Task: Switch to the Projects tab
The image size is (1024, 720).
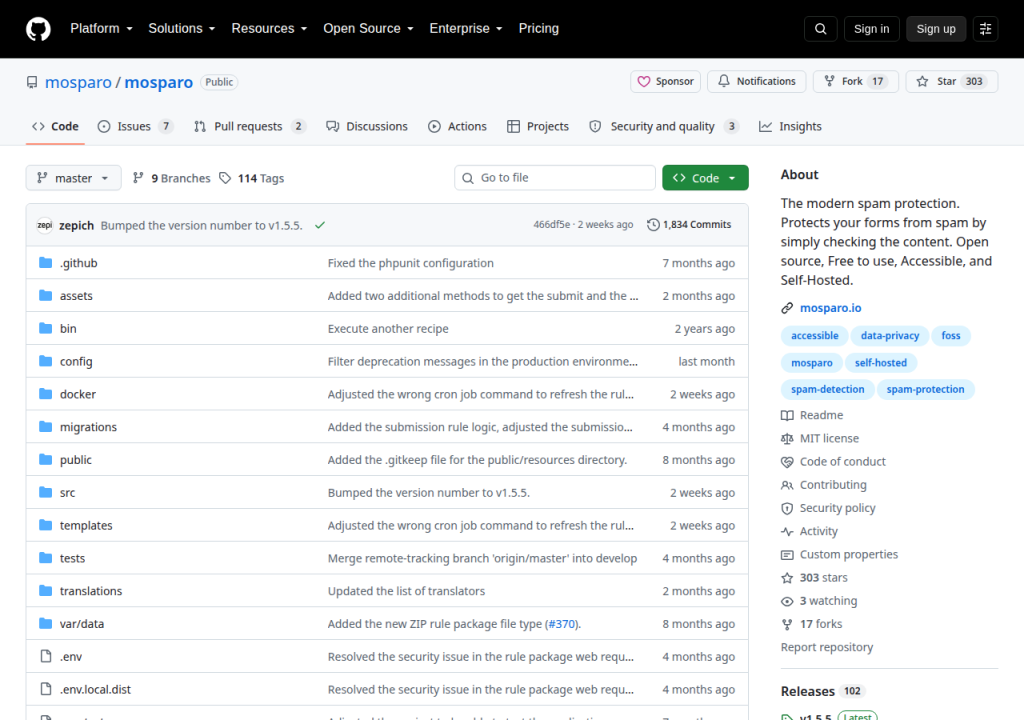Action: [x=538, y=126]
